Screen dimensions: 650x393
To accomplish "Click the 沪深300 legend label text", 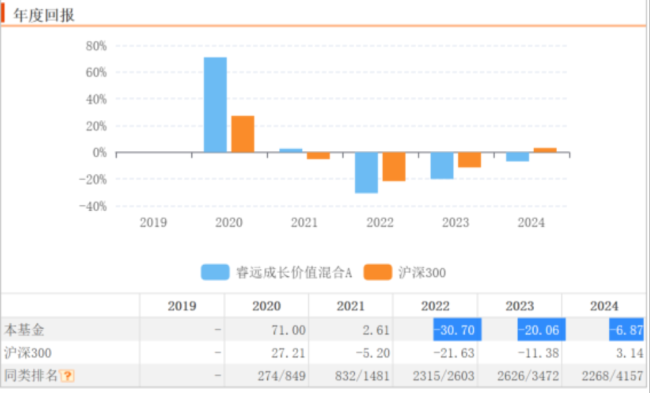I will (422, 273).
